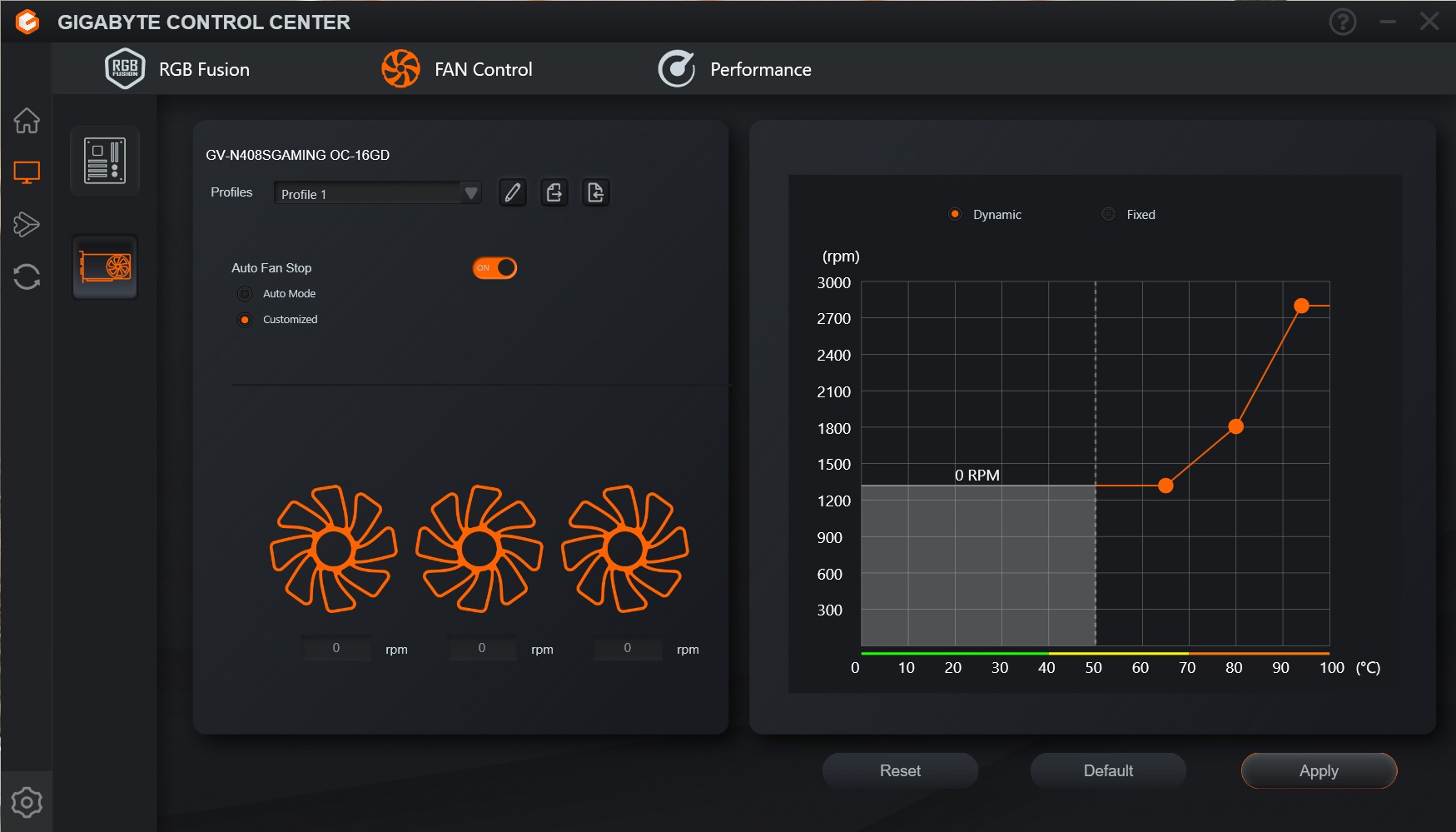Viewport: 1456px width, 832px height.
Task: Click the Performance gauge icon
Action: point(676,69)
